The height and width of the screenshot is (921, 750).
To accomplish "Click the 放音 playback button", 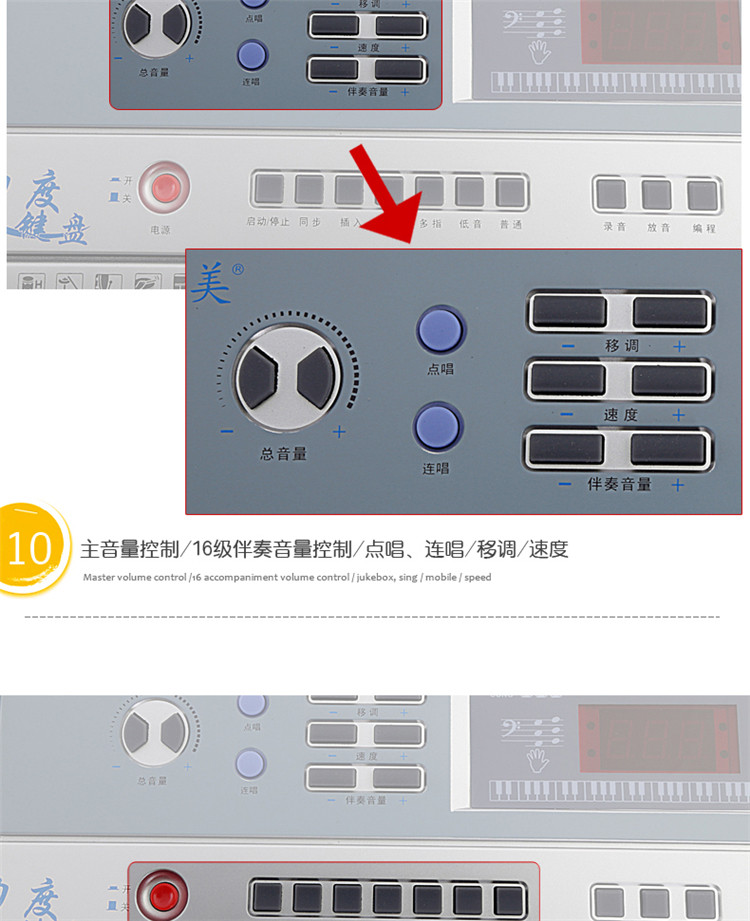I will tap(656, 195).
